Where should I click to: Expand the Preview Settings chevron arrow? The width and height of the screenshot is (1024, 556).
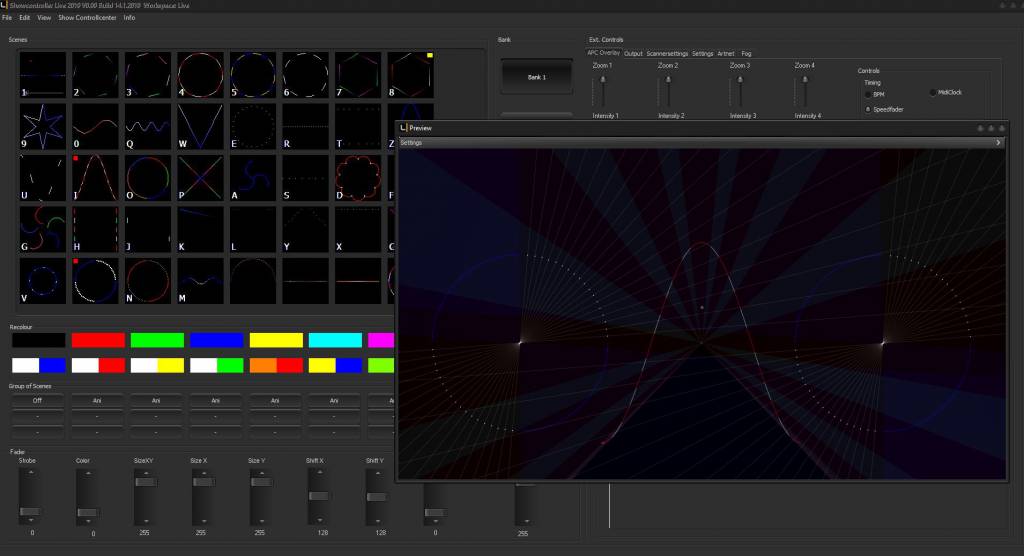point(998,143)
